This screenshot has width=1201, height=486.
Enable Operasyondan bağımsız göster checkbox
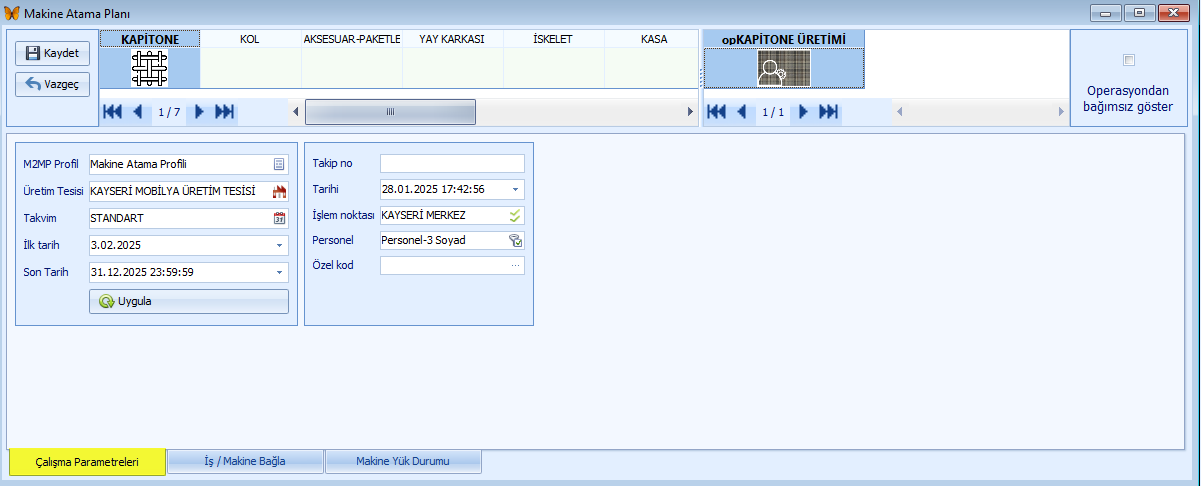pos(1129,60)
